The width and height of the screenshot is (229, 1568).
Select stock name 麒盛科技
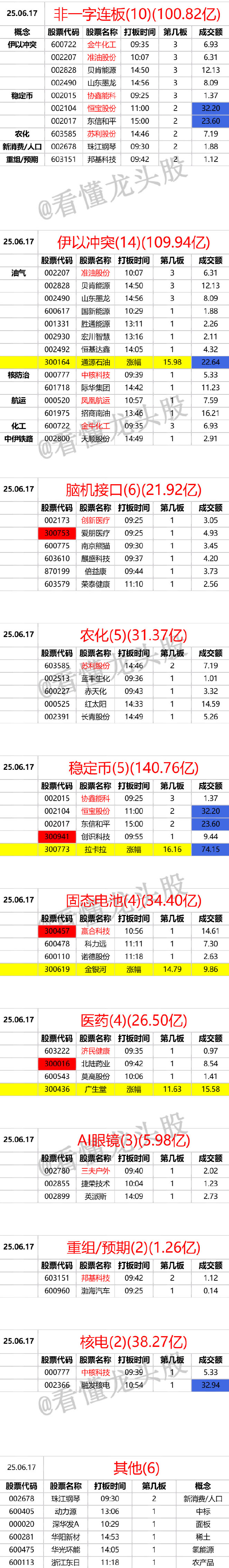pyautogui.click(x=95, y=559)
